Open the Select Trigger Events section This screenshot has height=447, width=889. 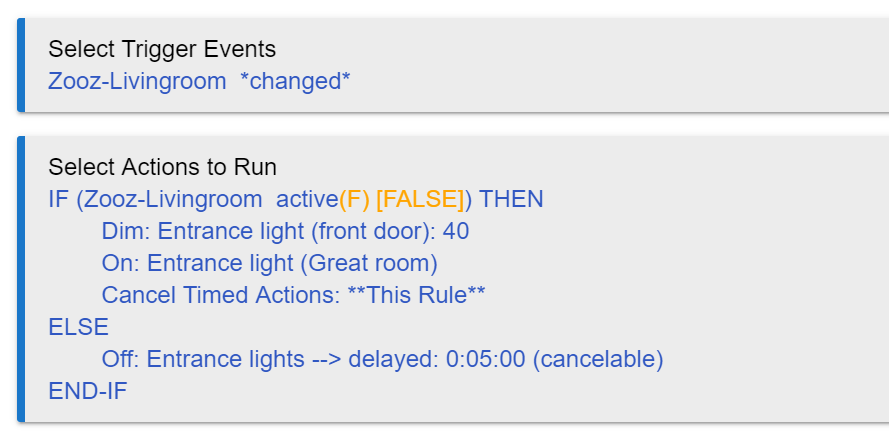[162, 49]
